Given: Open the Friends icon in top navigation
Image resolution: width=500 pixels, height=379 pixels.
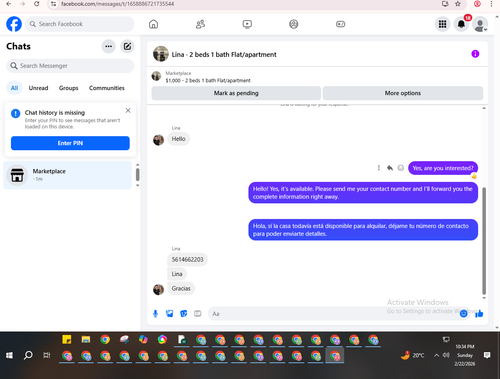Looking at the screenshot, I should click(x=200, y=24).
